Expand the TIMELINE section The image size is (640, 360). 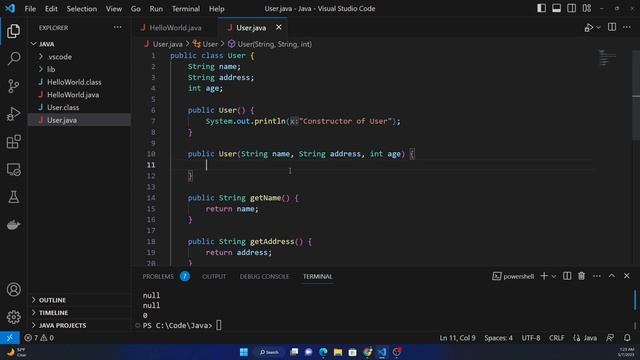click(79, 313)
